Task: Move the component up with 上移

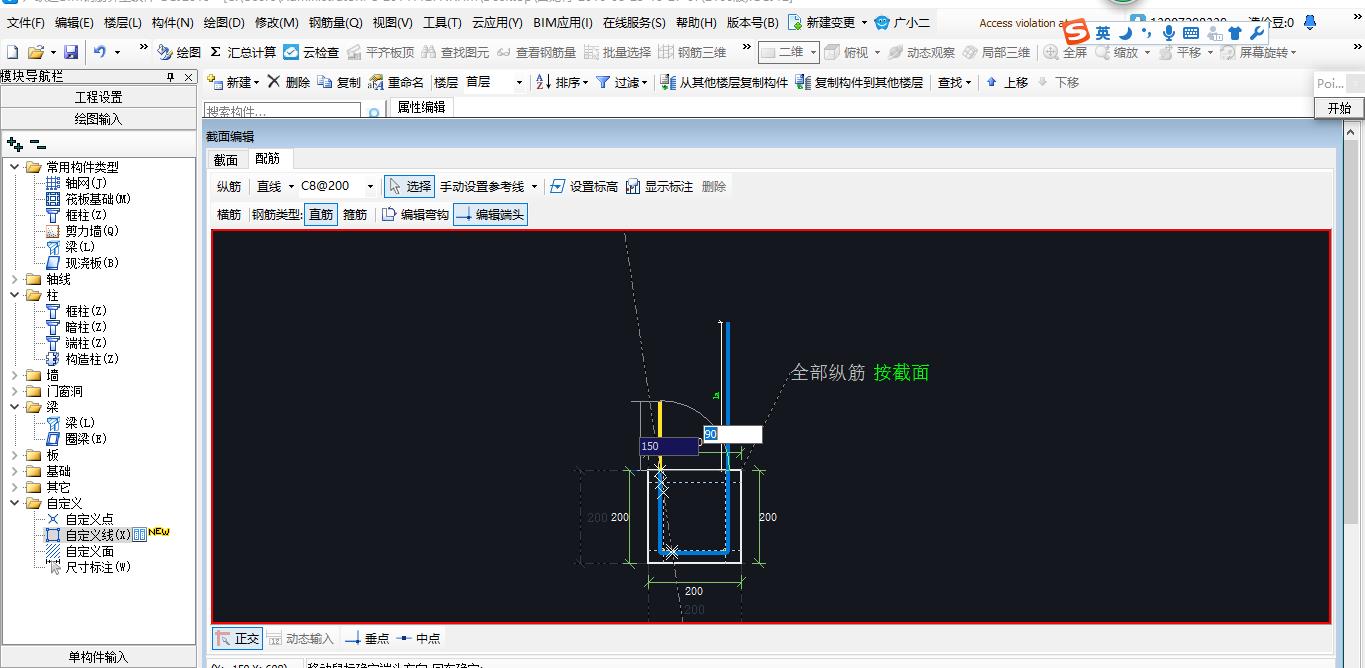Action: coord(1007,82)
